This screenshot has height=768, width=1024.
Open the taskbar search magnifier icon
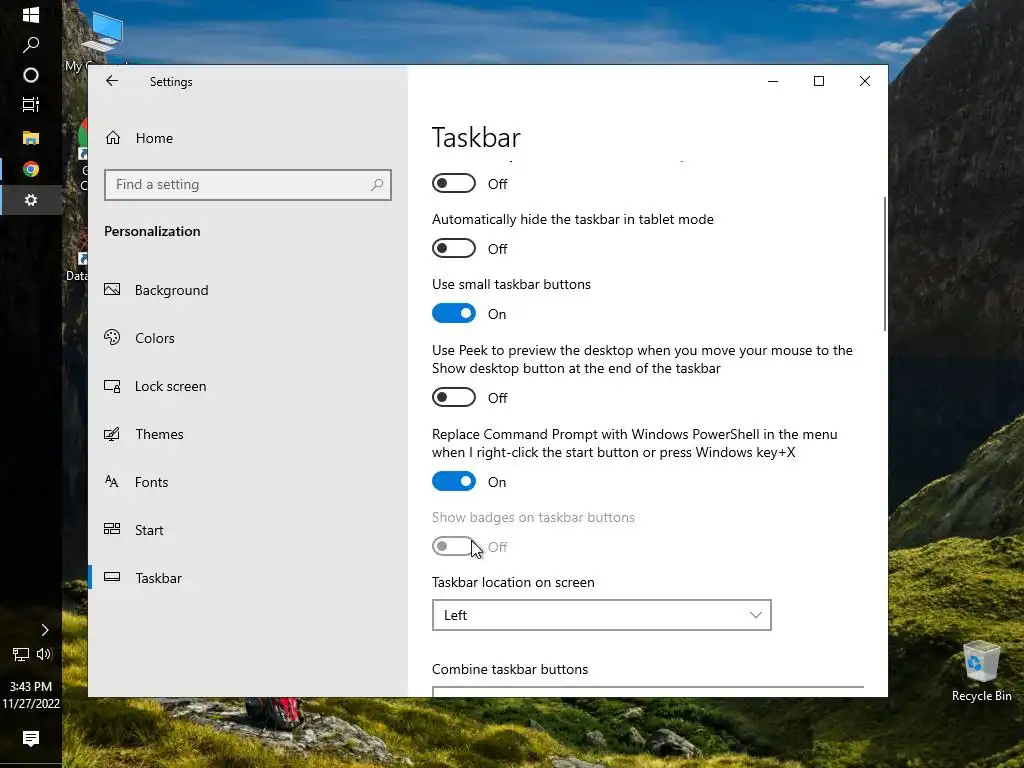(31, 44)
